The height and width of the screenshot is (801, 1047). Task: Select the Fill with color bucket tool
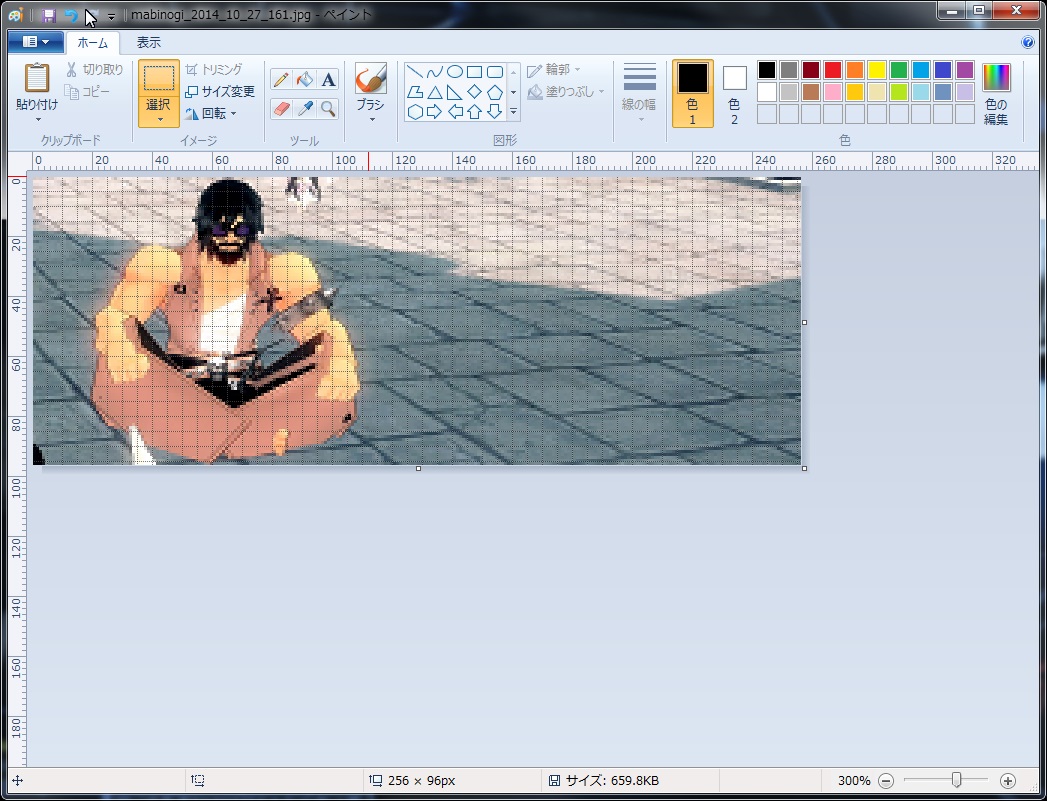(304, 80)
